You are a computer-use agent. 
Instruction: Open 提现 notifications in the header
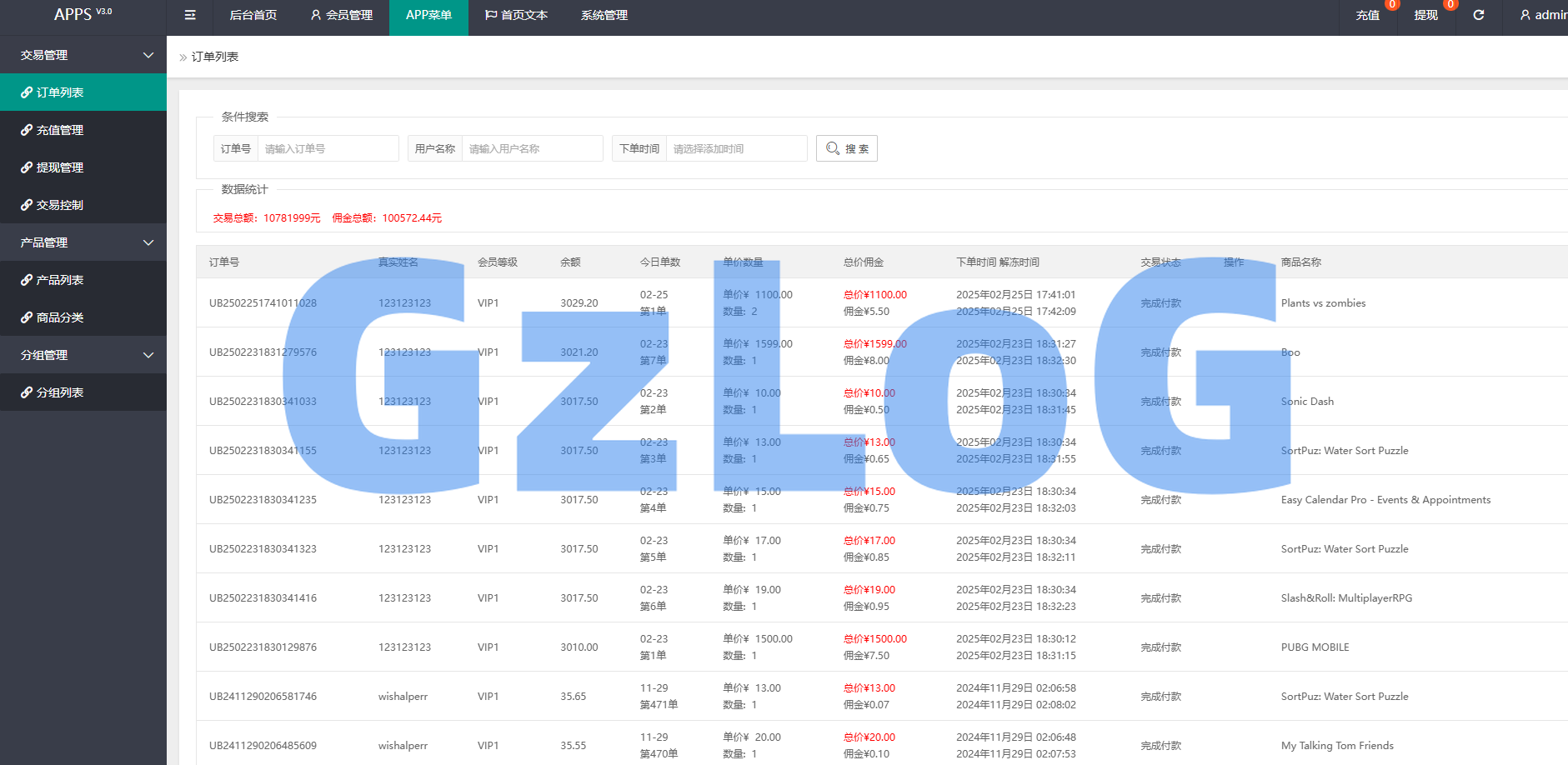coord(1425,15)
